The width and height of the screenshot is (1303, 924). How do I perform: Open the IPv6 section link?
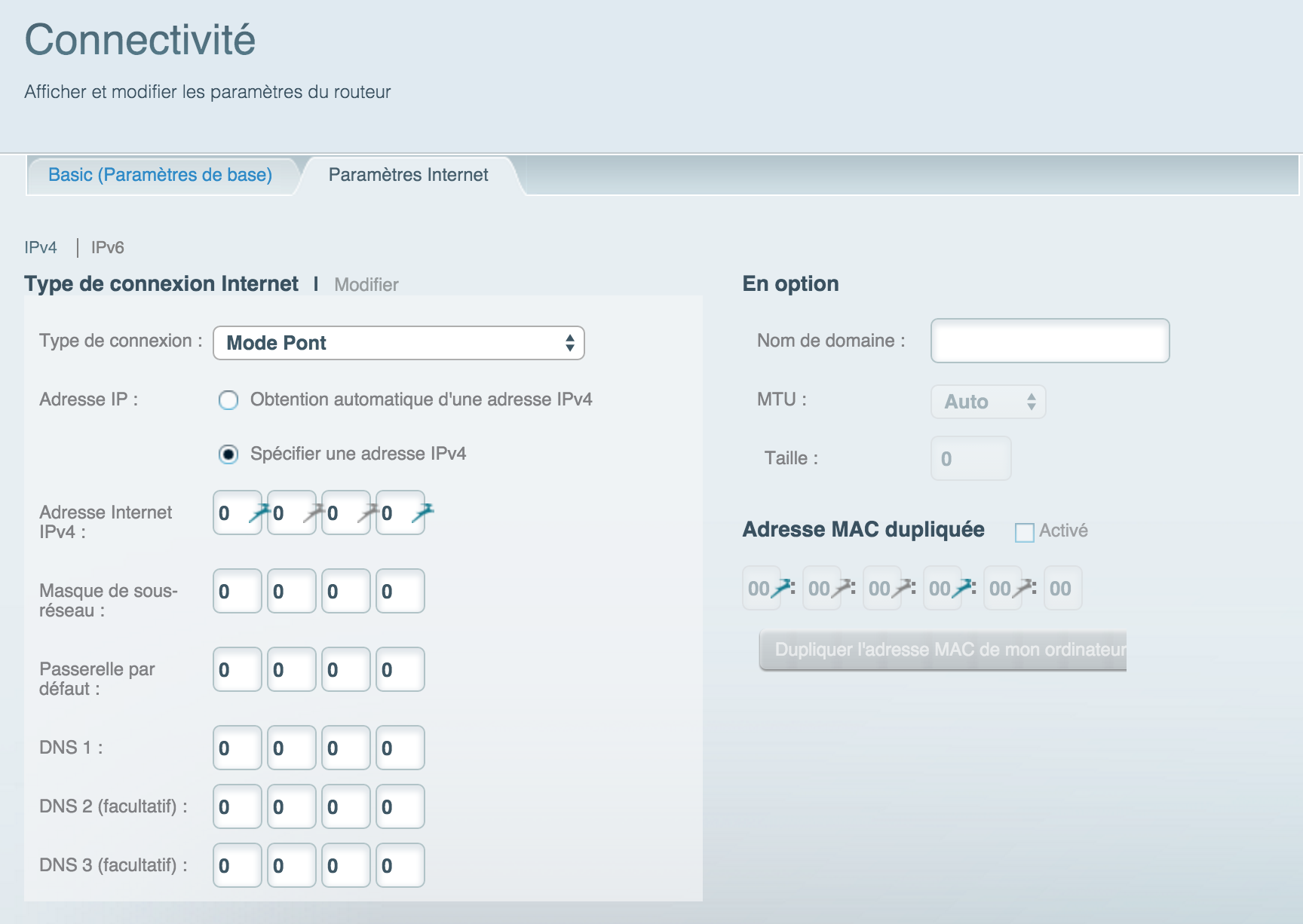(x=107, y=247)
